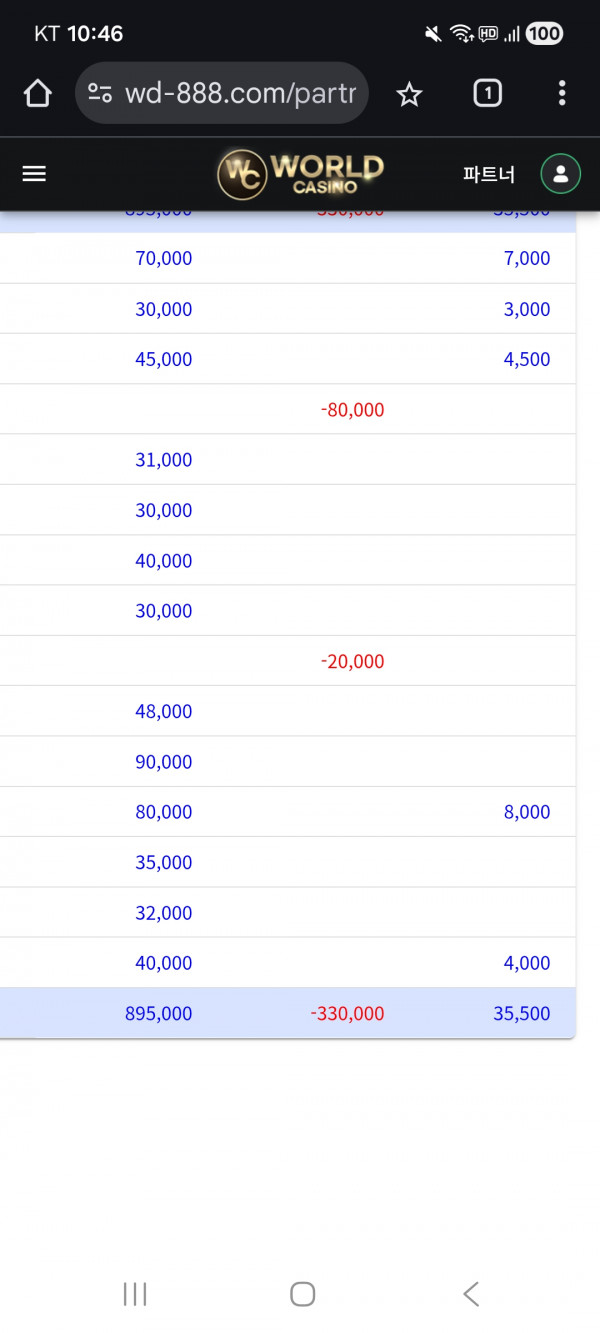Open the browser home page icon
Viewport: 600px width, 1333px height.
click(x=37, y=94)
